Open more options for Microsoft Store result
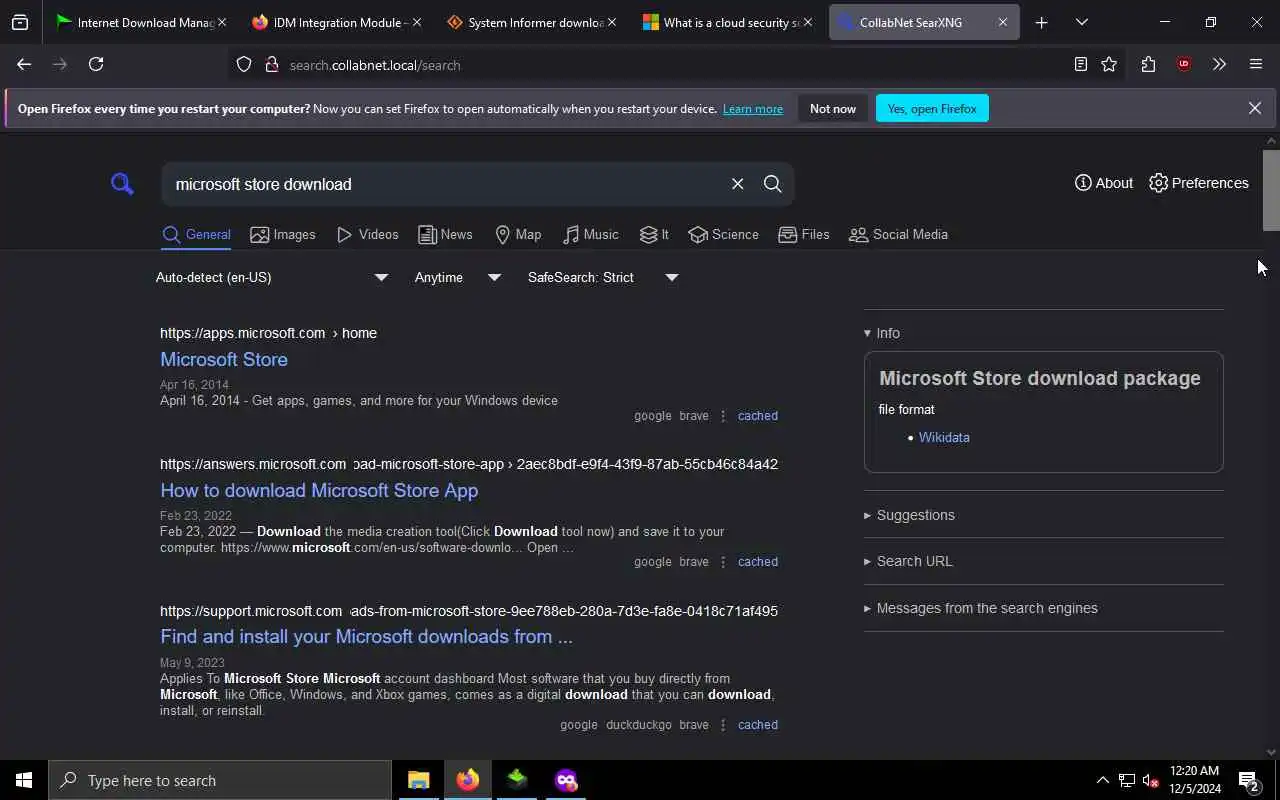Screen dimensions: 1280x800 click(x=723, y=416)
